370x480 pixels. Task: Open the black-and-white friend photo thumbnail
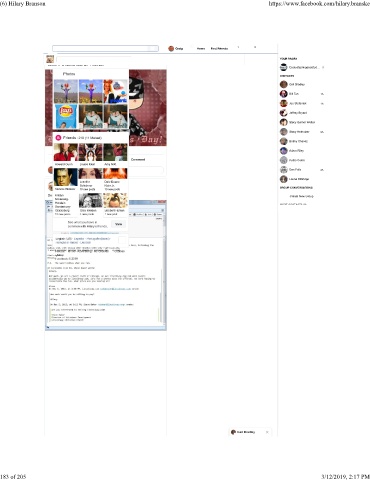click(90, 201)
